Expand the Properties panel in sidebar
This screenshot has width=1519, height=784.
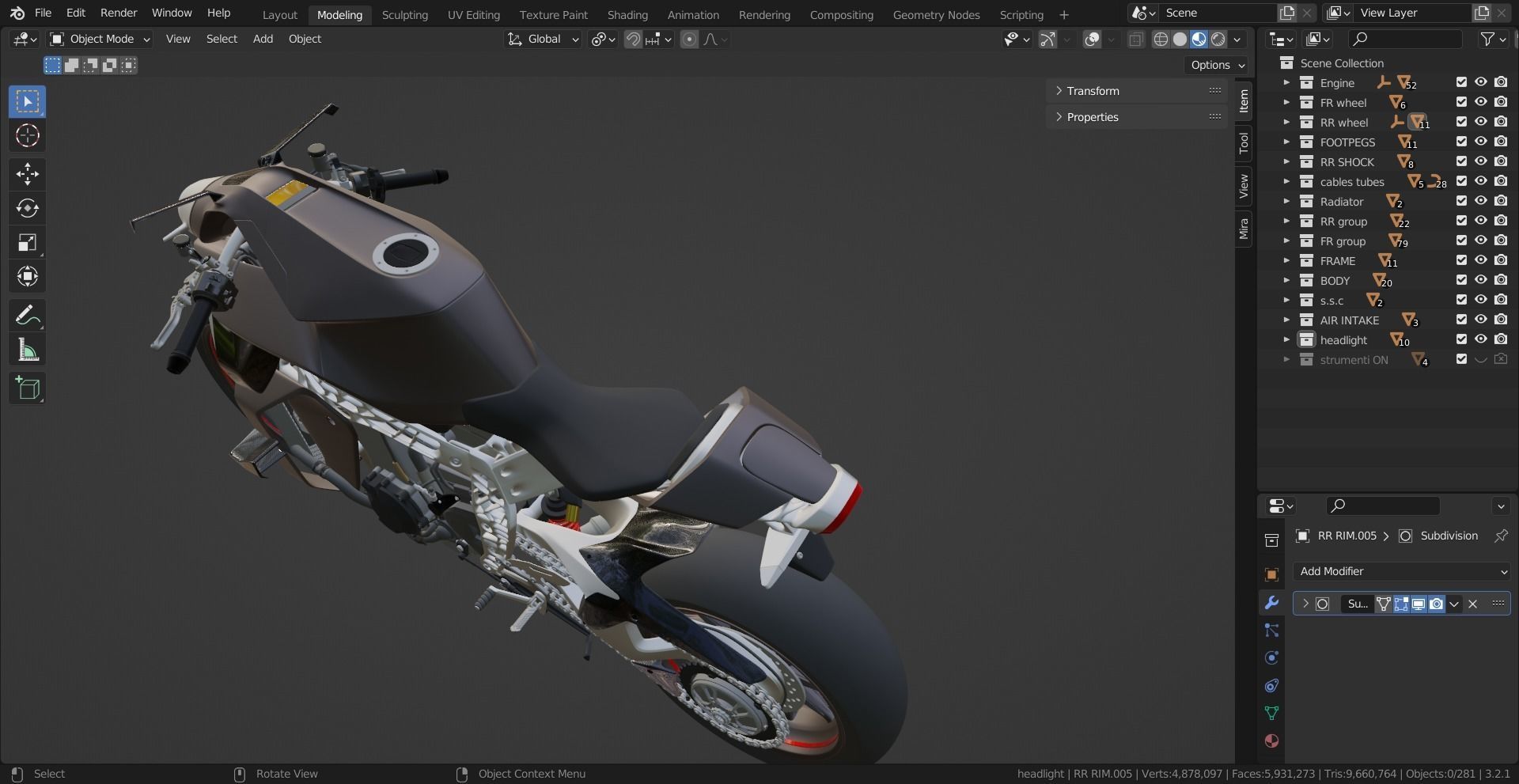[1137, 117]
